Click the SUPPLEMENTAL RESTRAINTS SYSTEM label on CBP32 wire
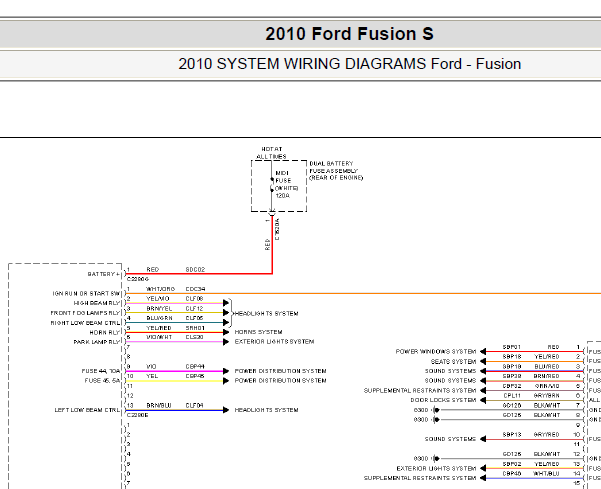Screen dimensions: 601x489 pyautogui.click(x=420, y=391)
